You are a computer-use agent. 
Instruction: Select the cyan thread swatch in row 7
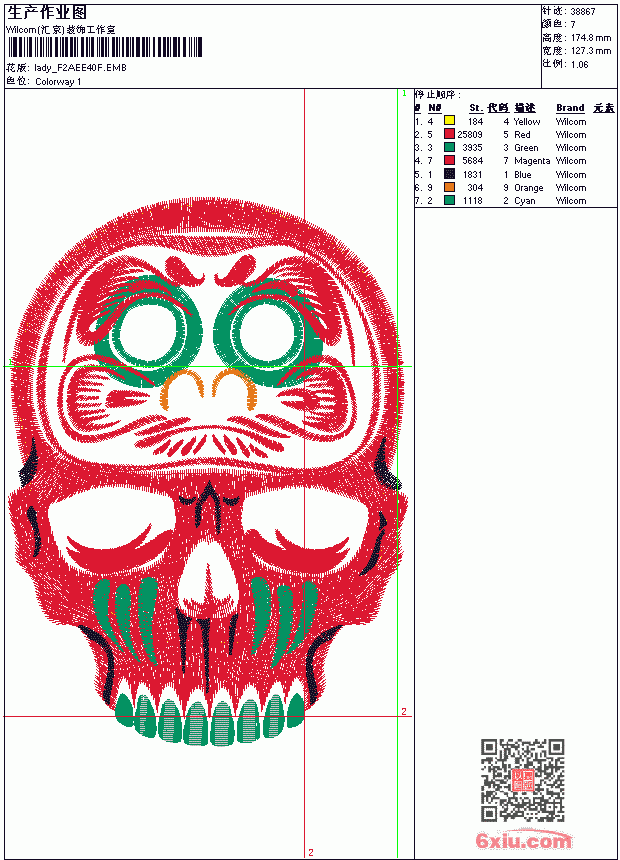pyautogui.click(x=449, y=200)
